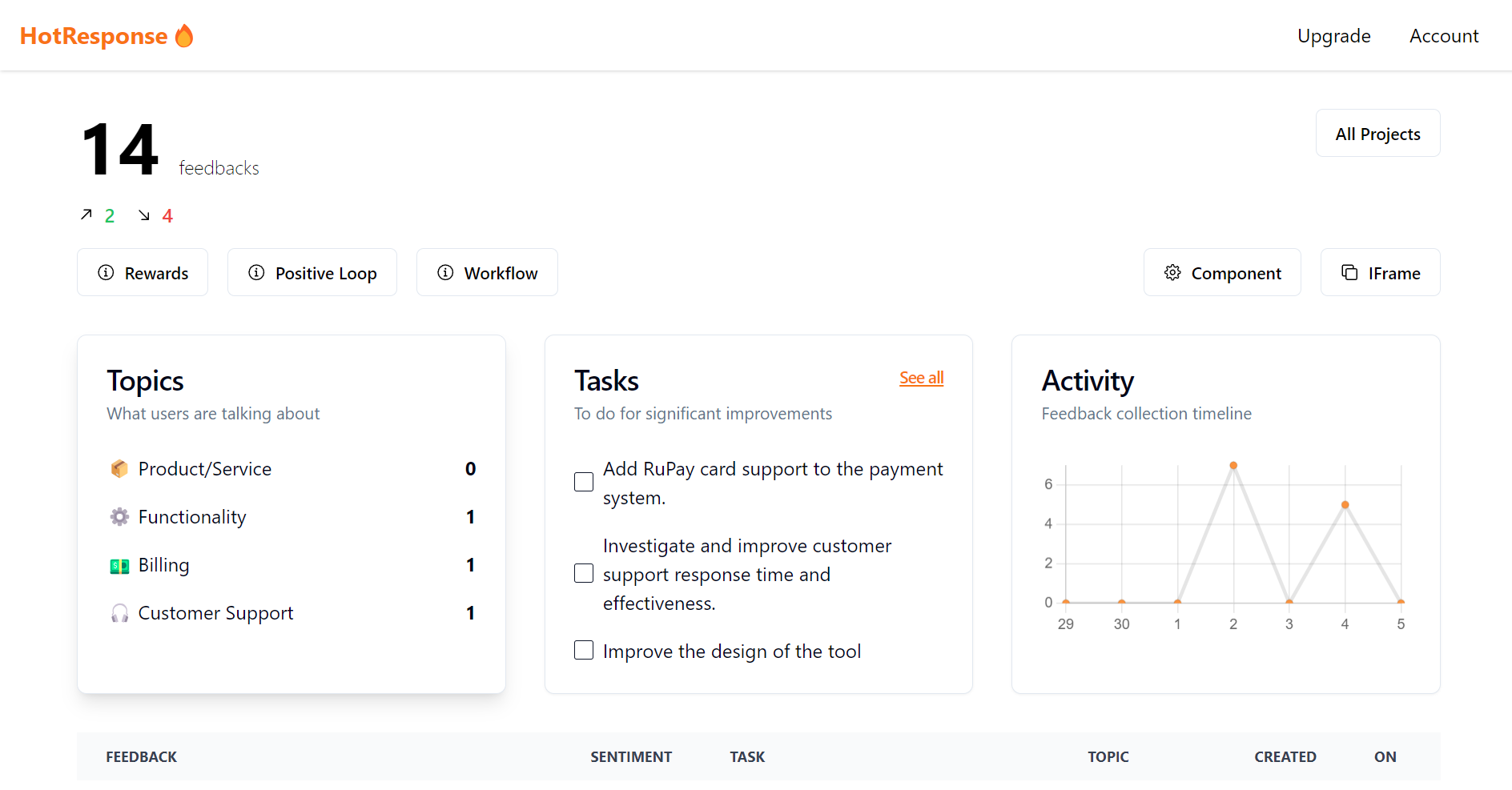Viewport: 1512px width, 790px height.
Task: Open the All Projects selector
Action: pyautogui.click(x=1377, y=134)
